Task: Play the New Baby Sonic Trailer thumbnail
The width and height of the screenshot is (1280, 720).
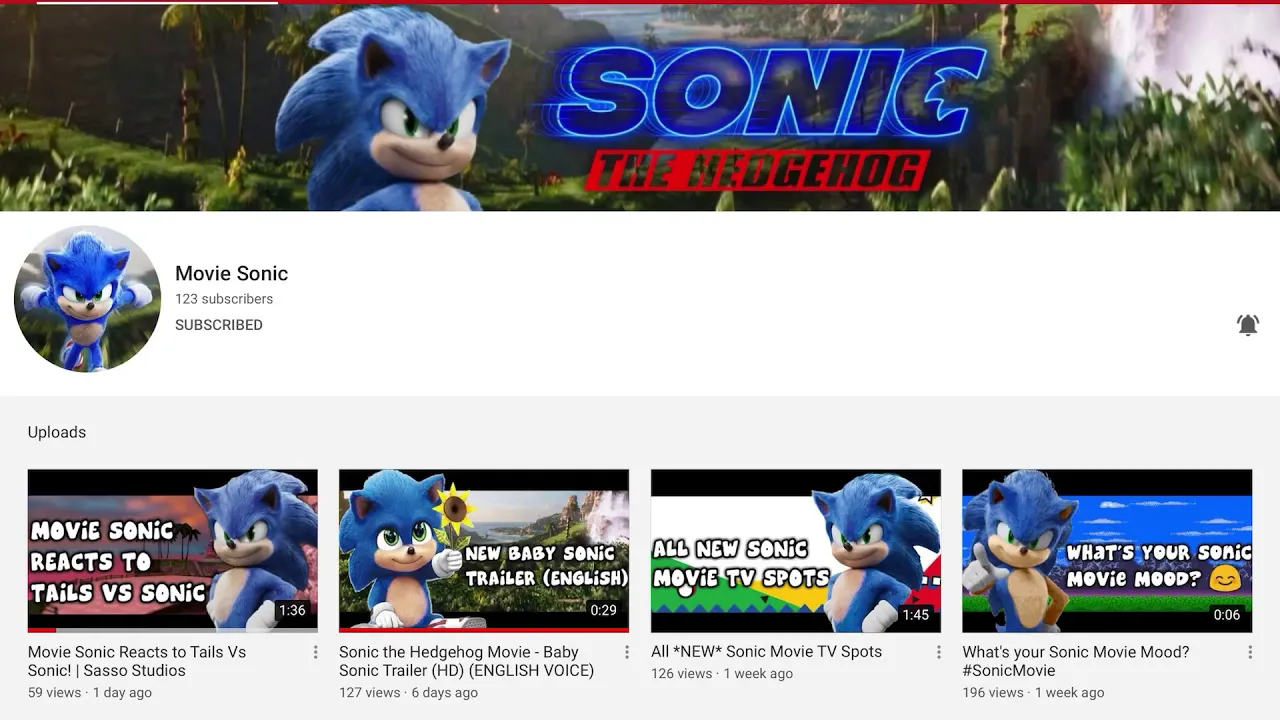Action: click(x=484, y=551)
